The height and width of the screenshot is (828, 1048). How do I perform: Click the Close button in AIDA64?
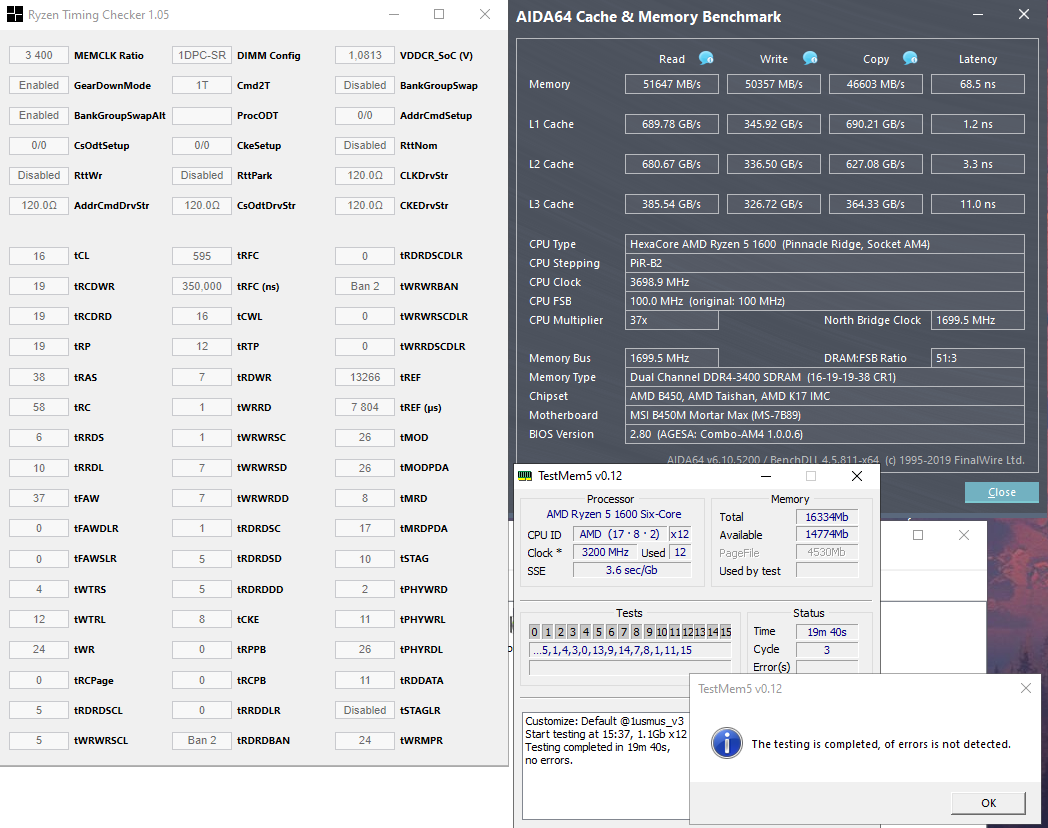tap(1002, 492)
